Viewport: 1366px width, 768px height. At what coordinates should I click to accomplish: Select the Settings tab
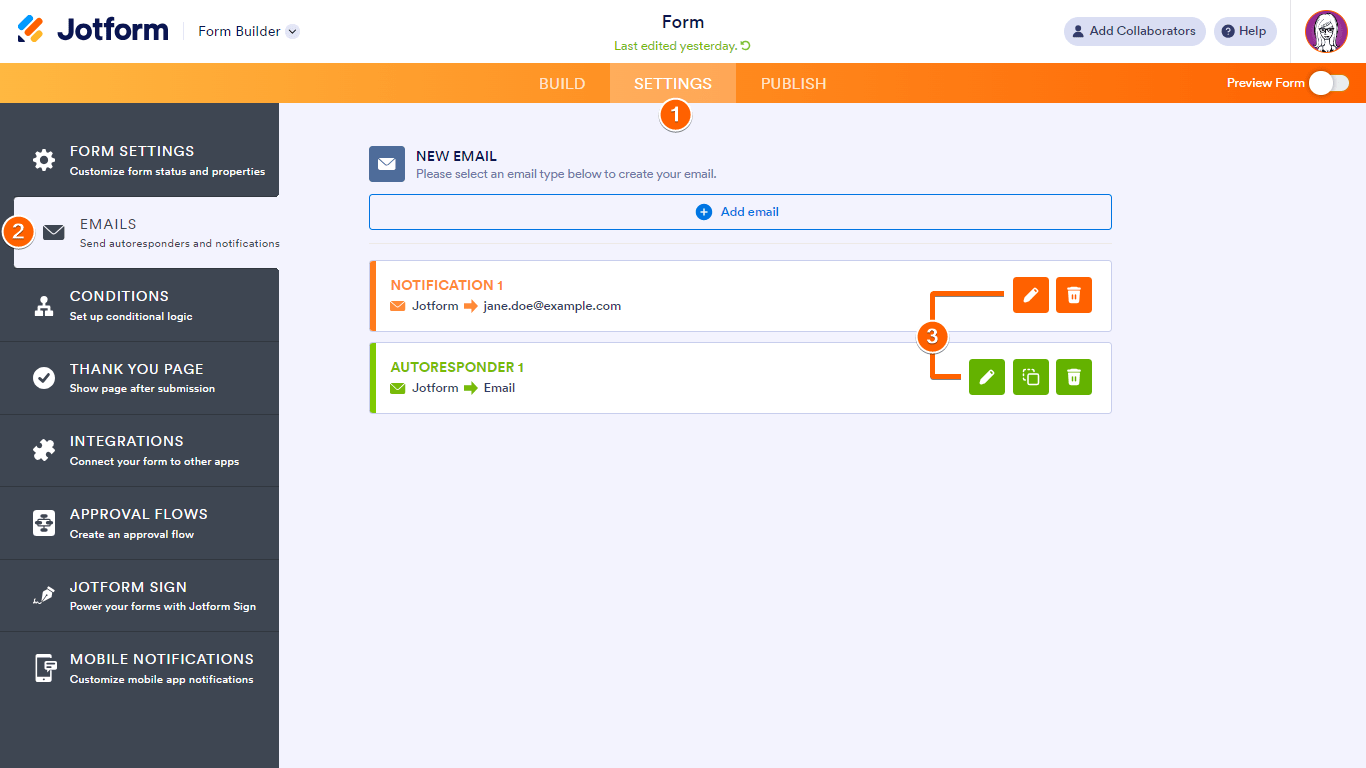(673, 84)
